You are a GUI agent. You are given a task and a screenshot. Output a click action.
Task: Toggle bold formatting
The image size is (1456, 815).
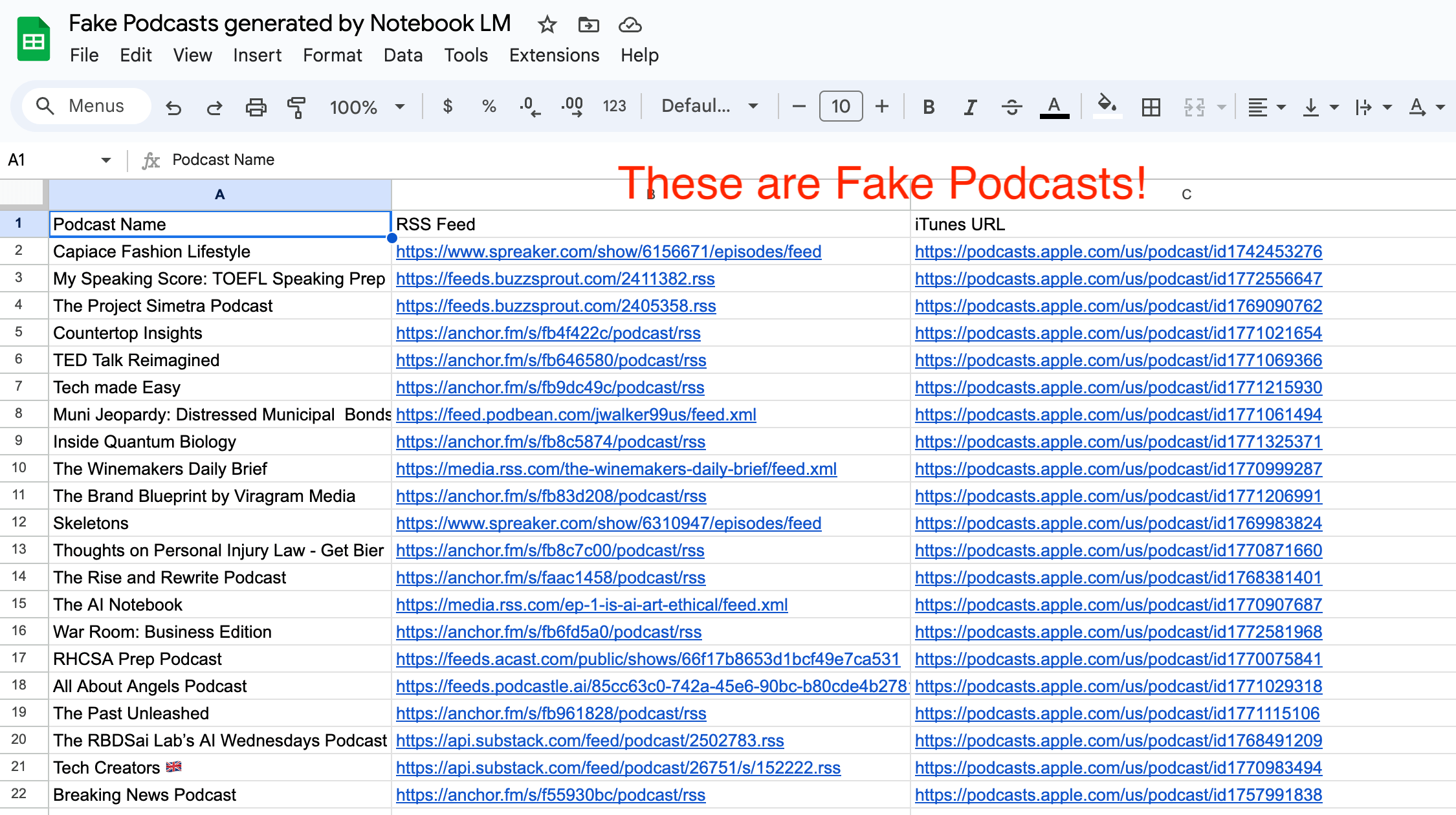[928, 107]
